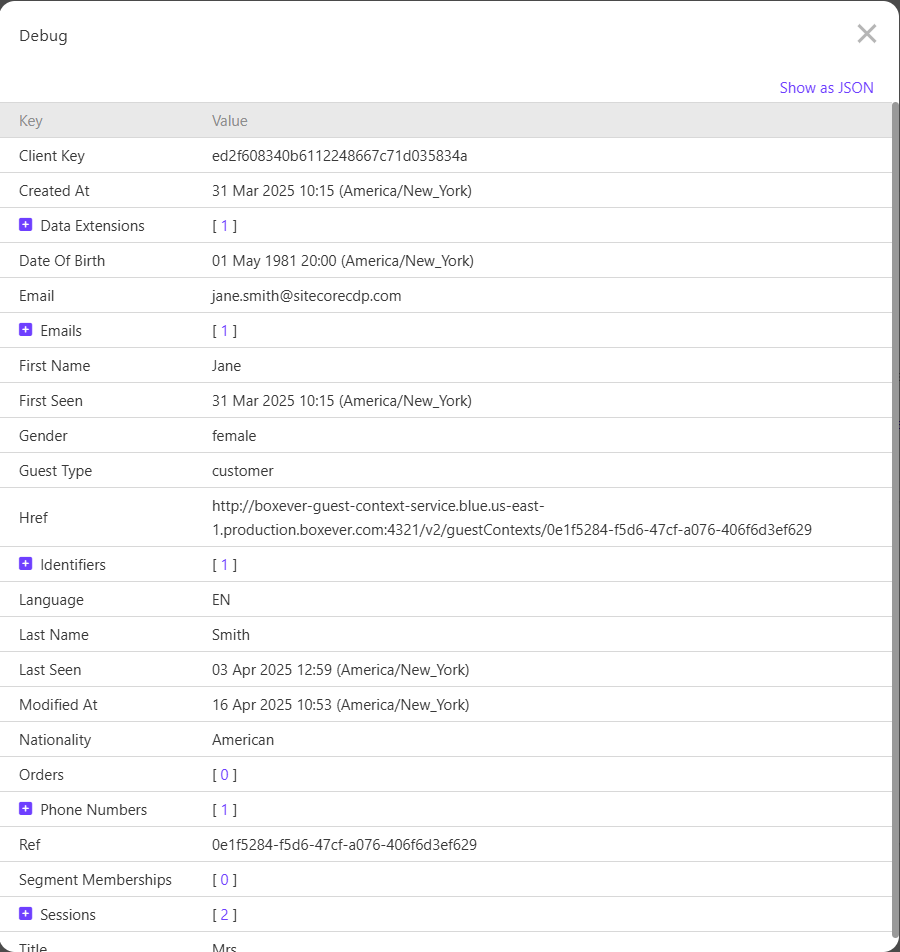
Task: Expand Sessions using its plus icon
Action: [x=26, y=914]
